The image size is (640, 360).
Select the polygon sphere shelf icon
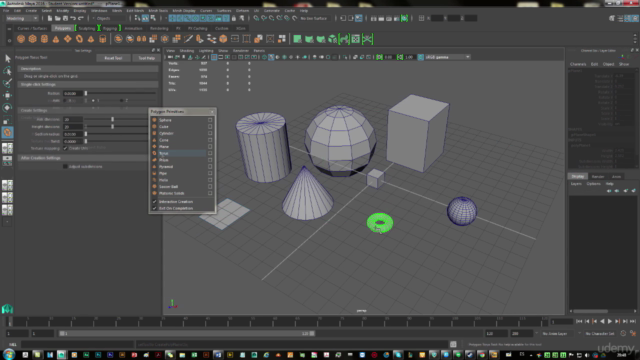coord(21,39)
